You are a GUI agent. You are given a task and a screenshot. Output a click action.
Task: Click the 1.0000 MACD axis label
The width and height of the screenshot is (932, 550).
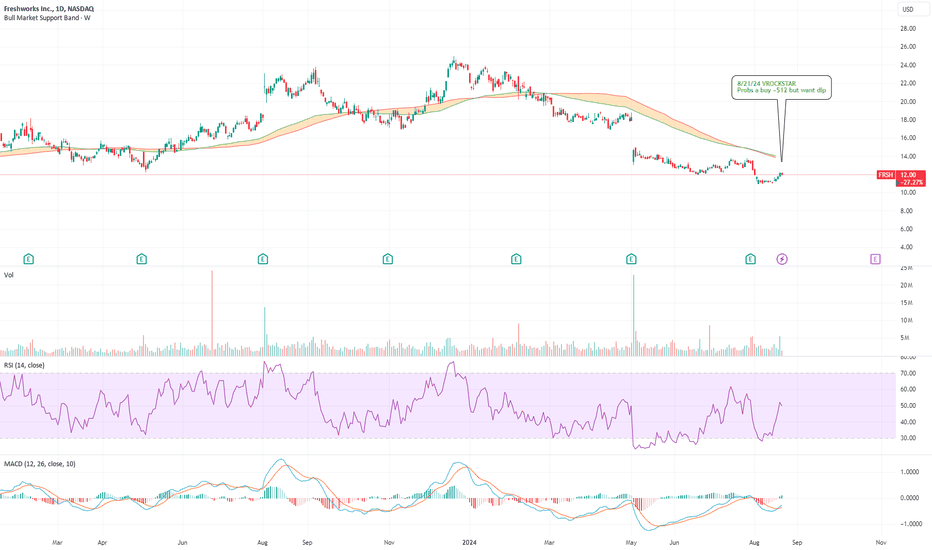coord(909,472)
